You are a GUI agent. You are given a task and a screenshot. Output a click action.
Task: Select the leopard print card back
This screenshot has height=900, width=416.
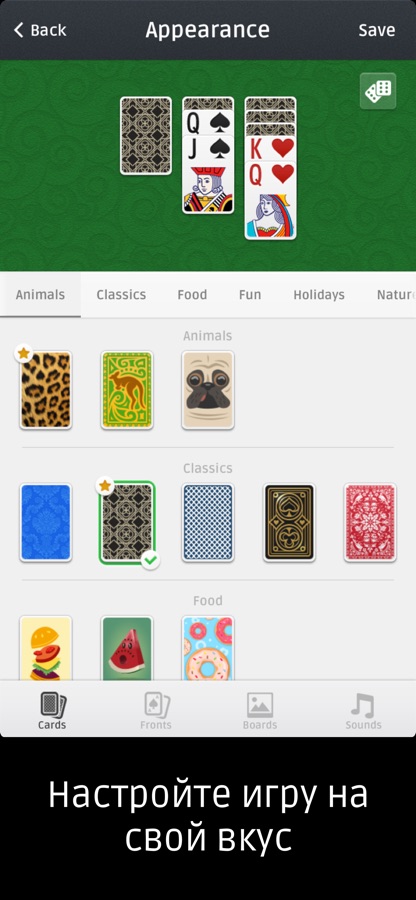coord(46,390)
